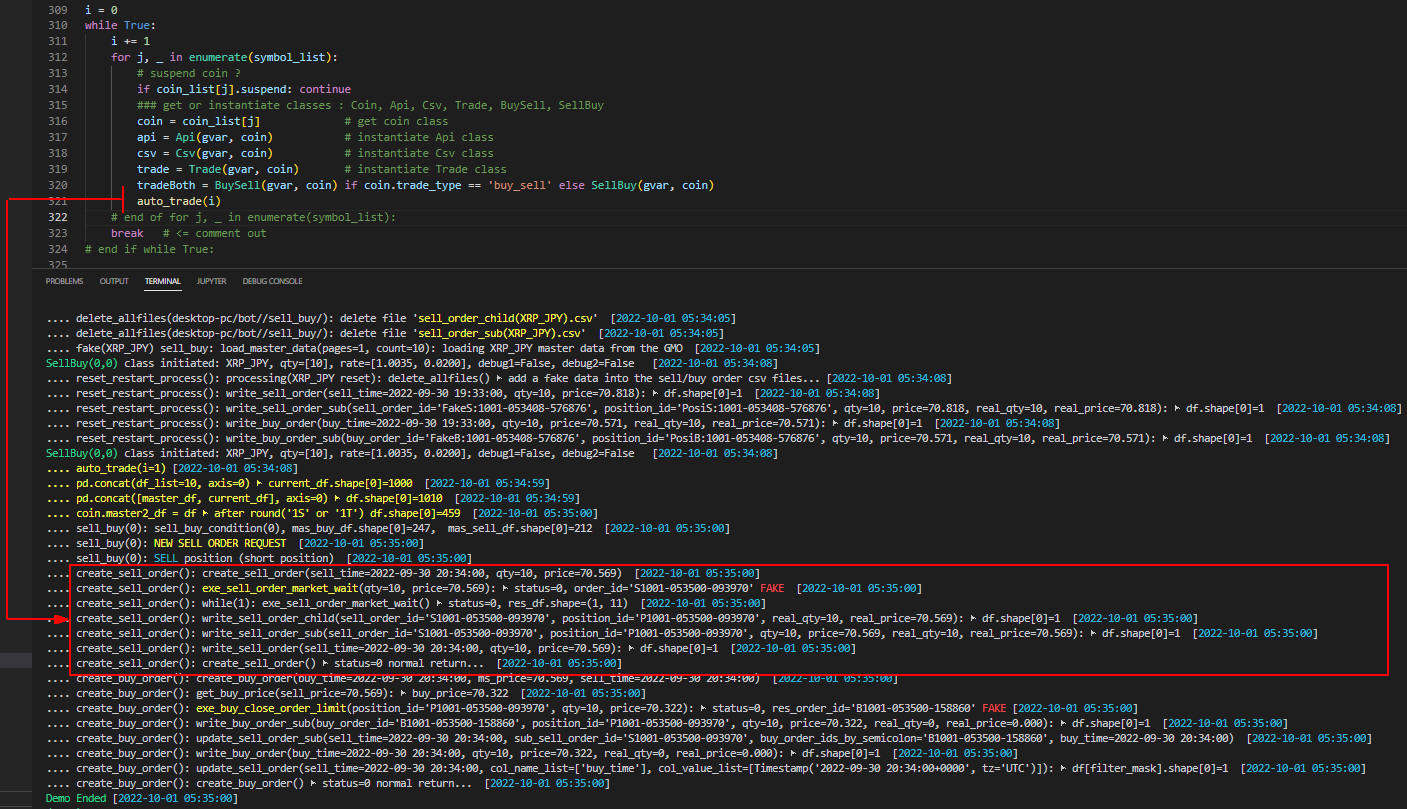Click 'reset_restart_process(): processing(XRP_JPY reset)' terminal line
The height and width of the screenshot is (809, 1407).
click(498, 378)
